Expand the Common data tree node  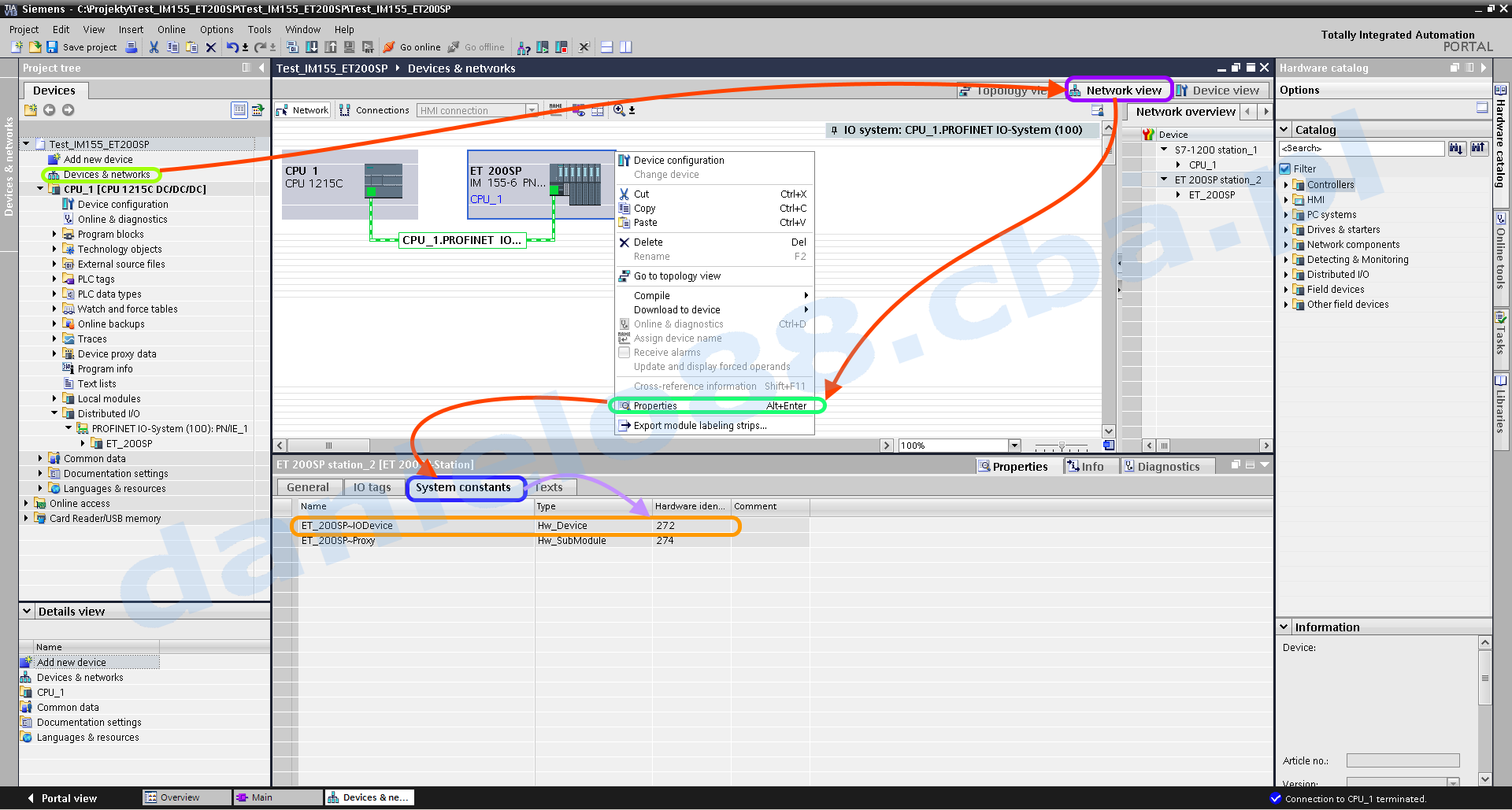point(40,459)
